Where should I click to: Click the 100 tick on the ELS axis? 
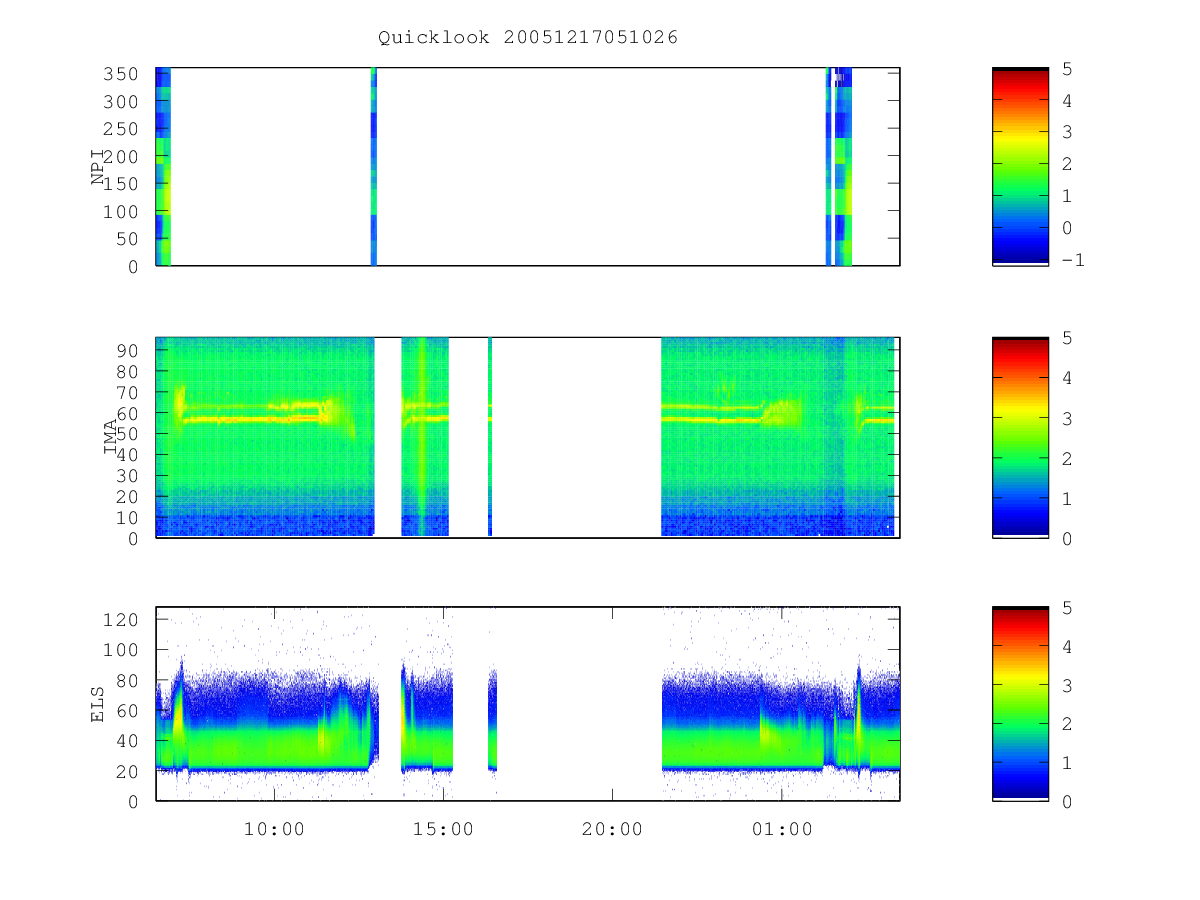point(122,650)
